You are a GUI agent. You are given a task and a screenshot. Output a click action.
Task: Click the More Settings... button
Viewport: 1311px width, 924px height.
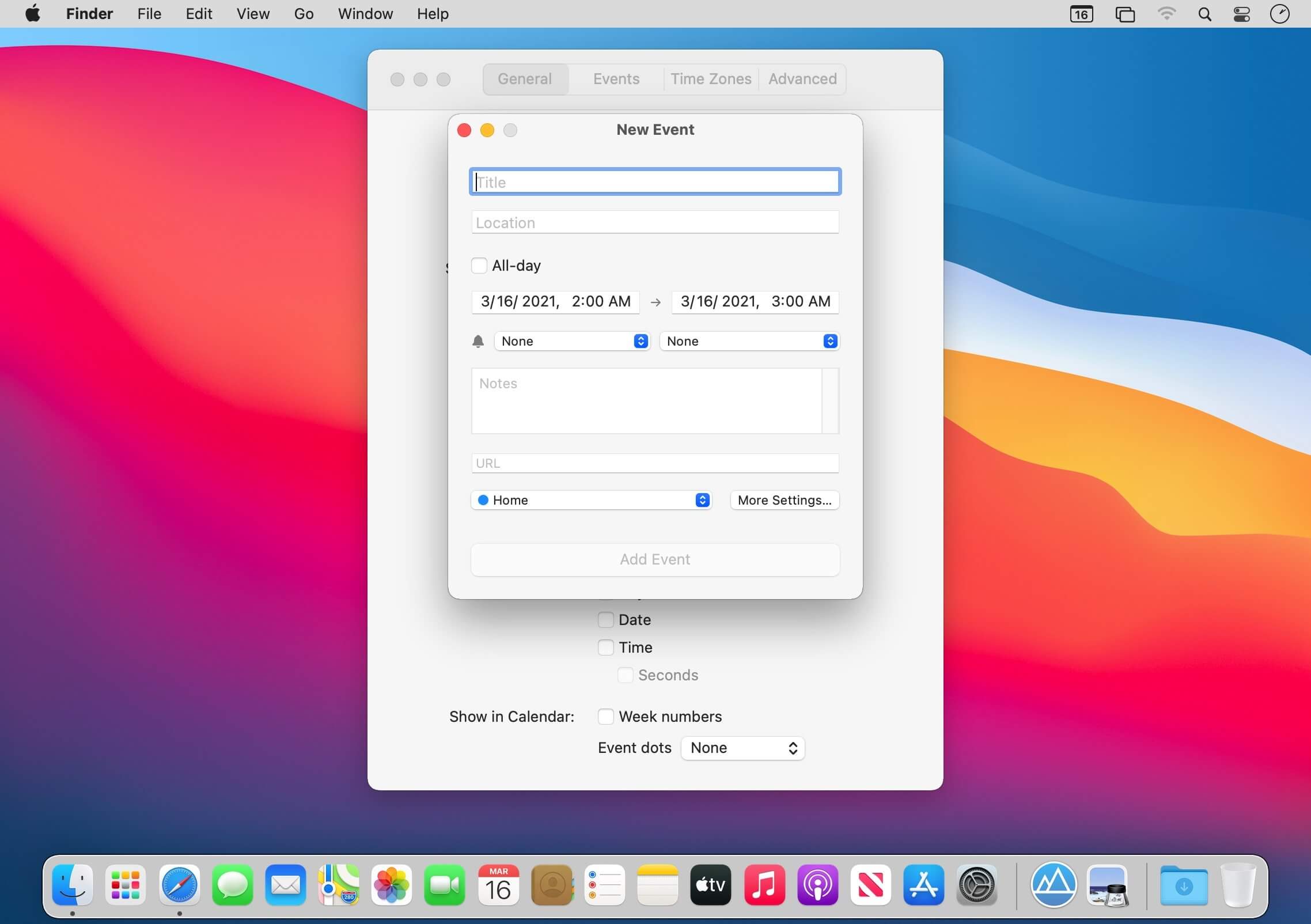tap(785, 500)
